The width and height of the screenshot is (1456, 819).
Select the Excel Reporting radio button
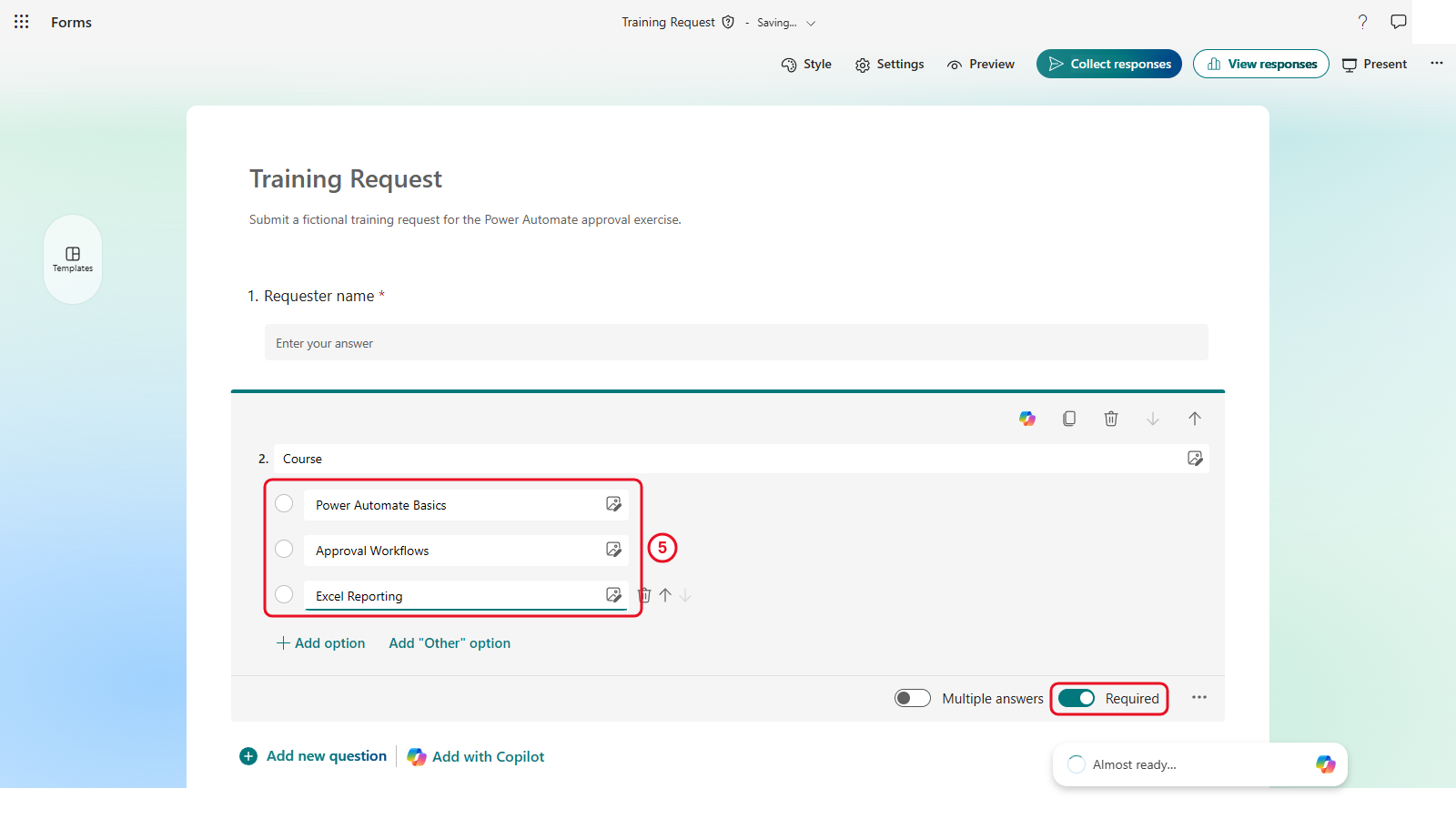284,594
